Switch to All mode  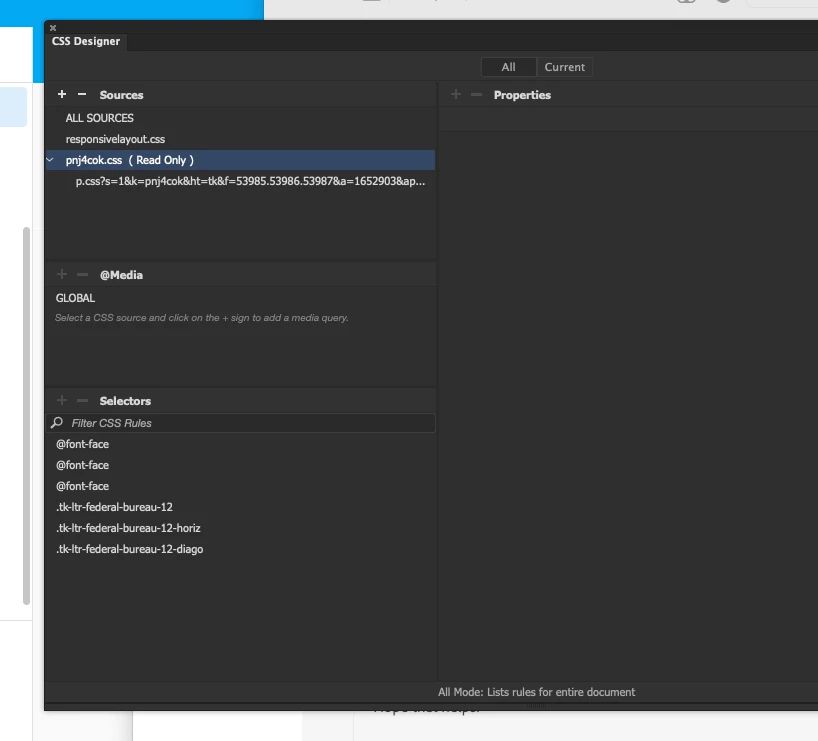tap(508, 67)
